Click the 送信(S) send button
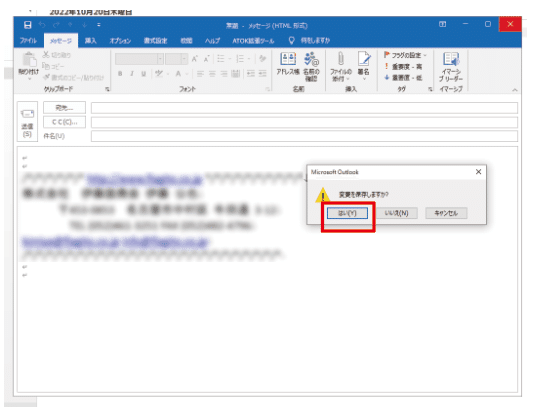Image resolution: width=542 pixels, height=411 pixels. pos(27,122)
